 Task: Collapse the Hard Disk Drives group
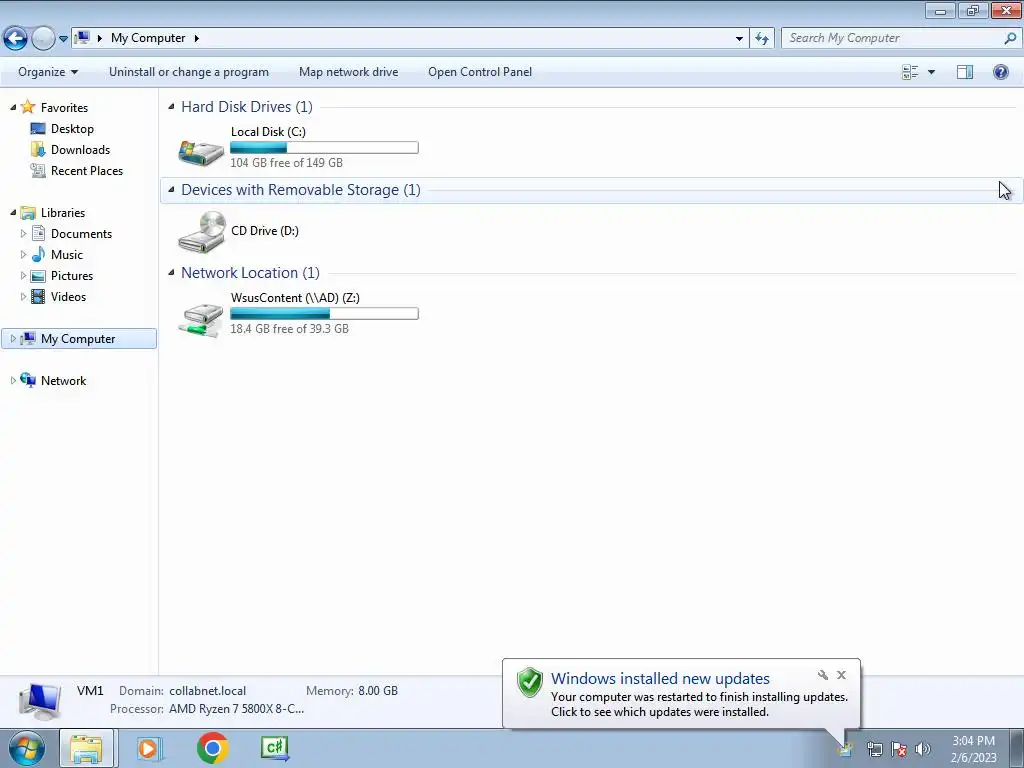pos(171,106)
